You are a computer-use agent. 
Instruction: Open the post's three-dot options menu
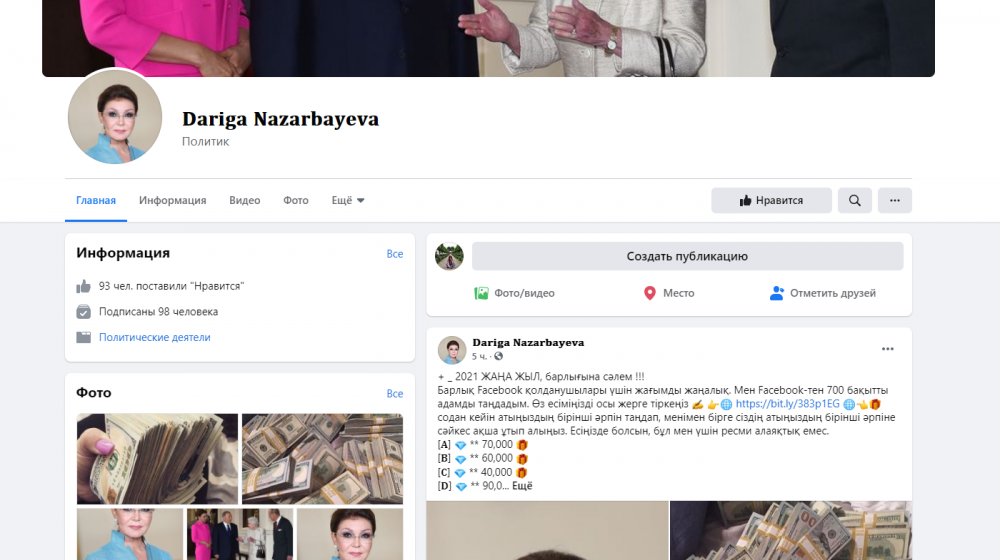(887, 349)
